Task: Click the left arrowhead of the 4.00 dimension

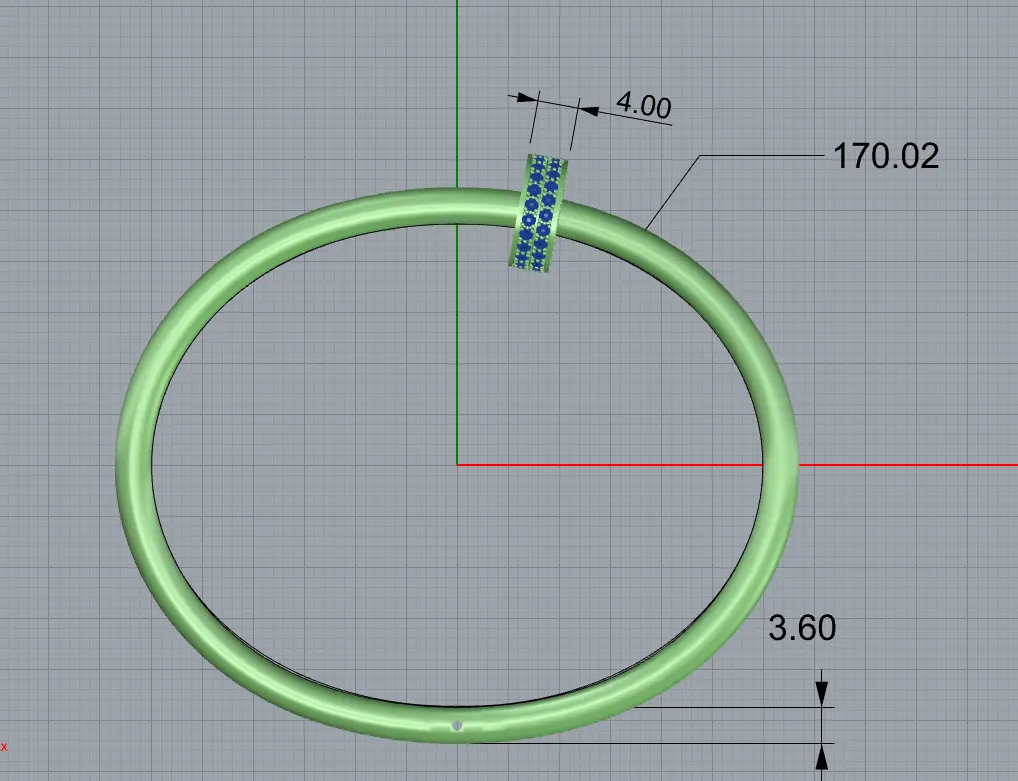Action: (x=525, y=98)
